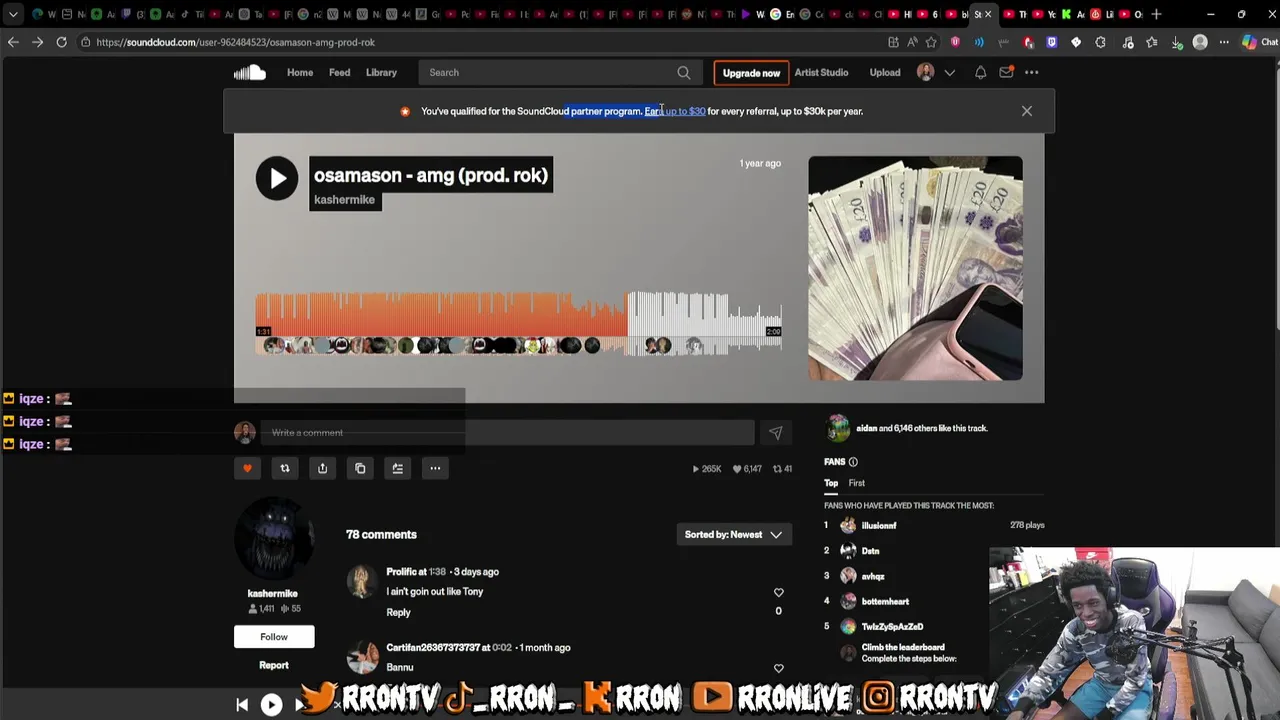This screenshot has height=720, width=1280.
Task: Open the messages envelope icon
Action: 1006,72
